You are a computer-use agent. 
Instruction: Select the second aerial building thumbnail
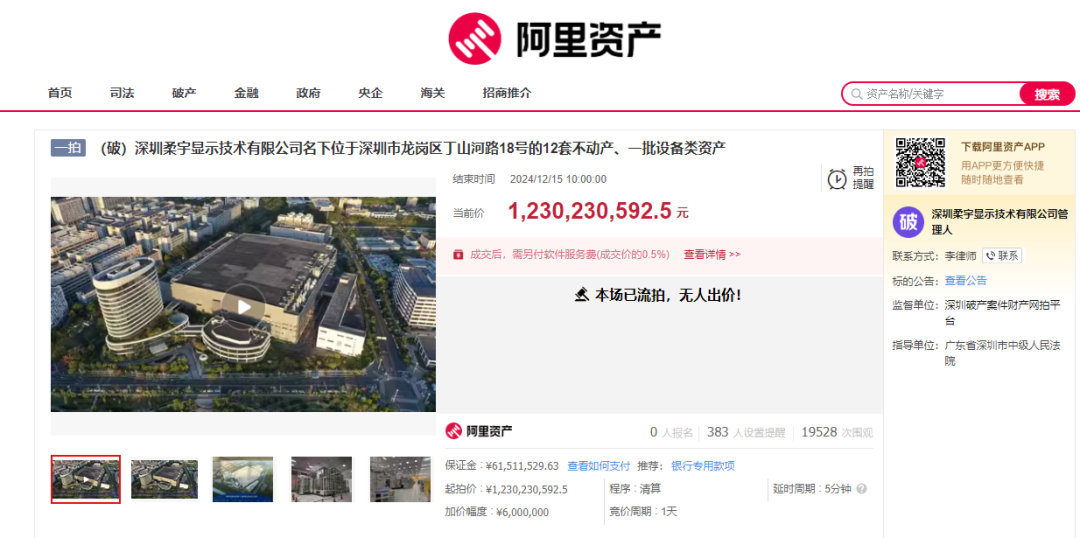(x=164, y=479)
